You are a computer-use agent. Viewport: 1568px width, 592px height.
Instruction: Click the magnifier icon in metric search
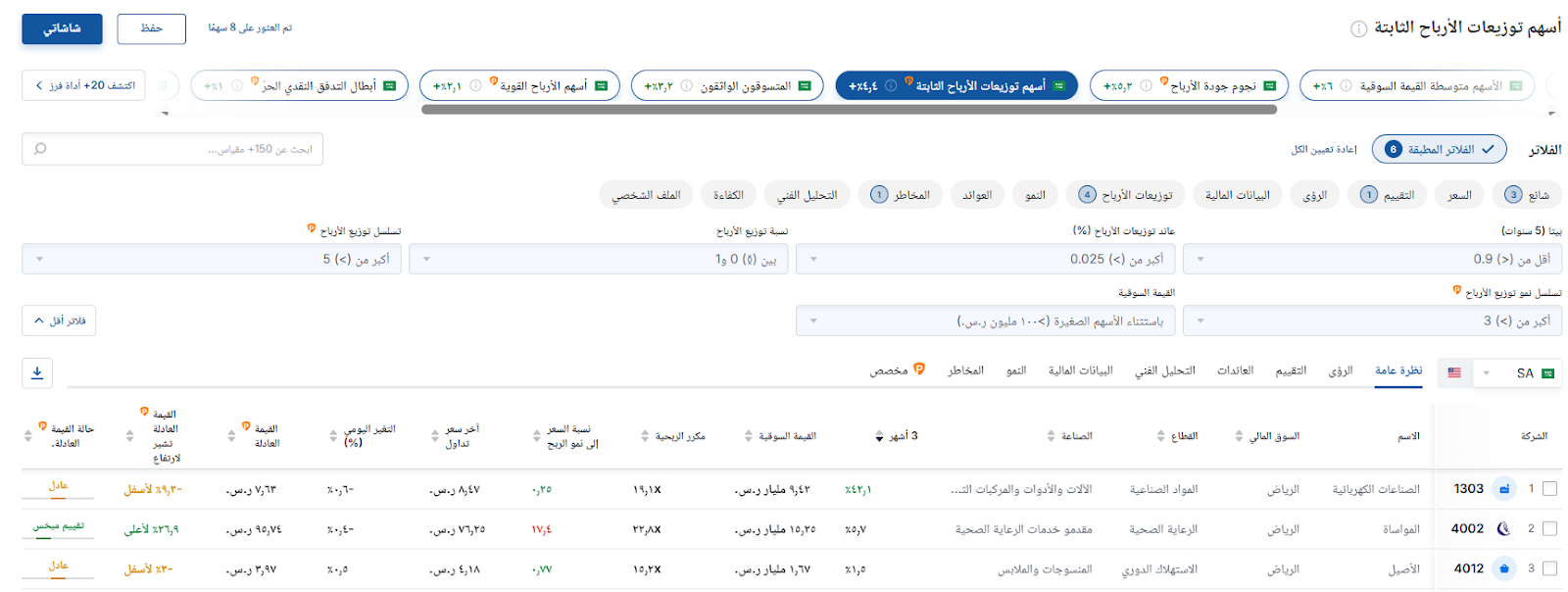coord(40,149)
